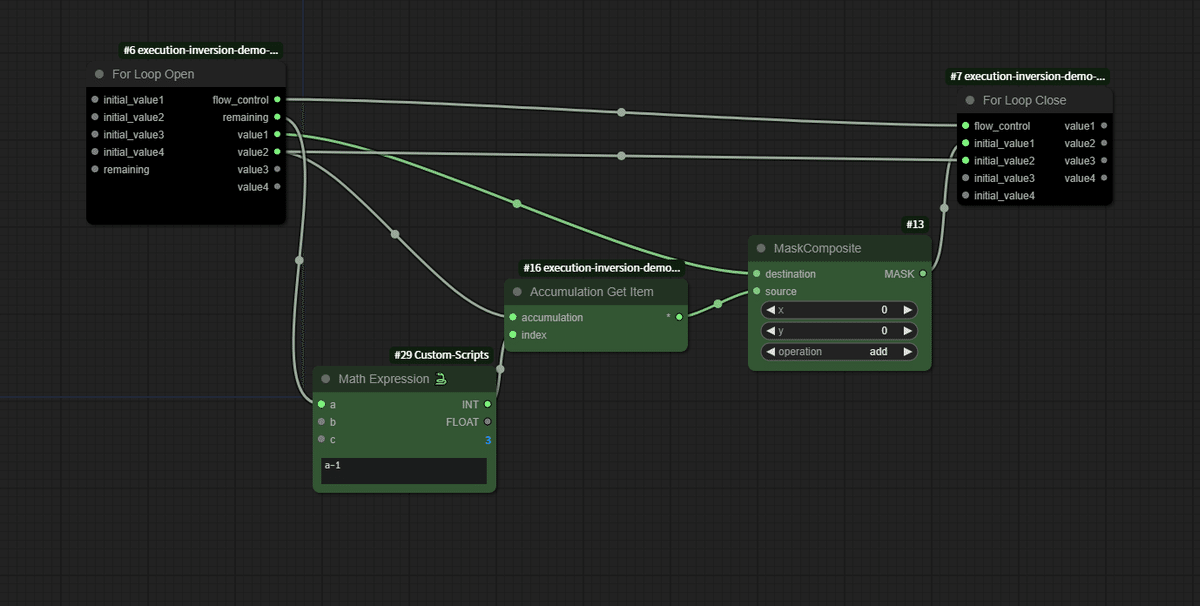The image size is (1200, 606).
Task: Click the MASK output dot on MaskComposite
Action: point(922,273)
